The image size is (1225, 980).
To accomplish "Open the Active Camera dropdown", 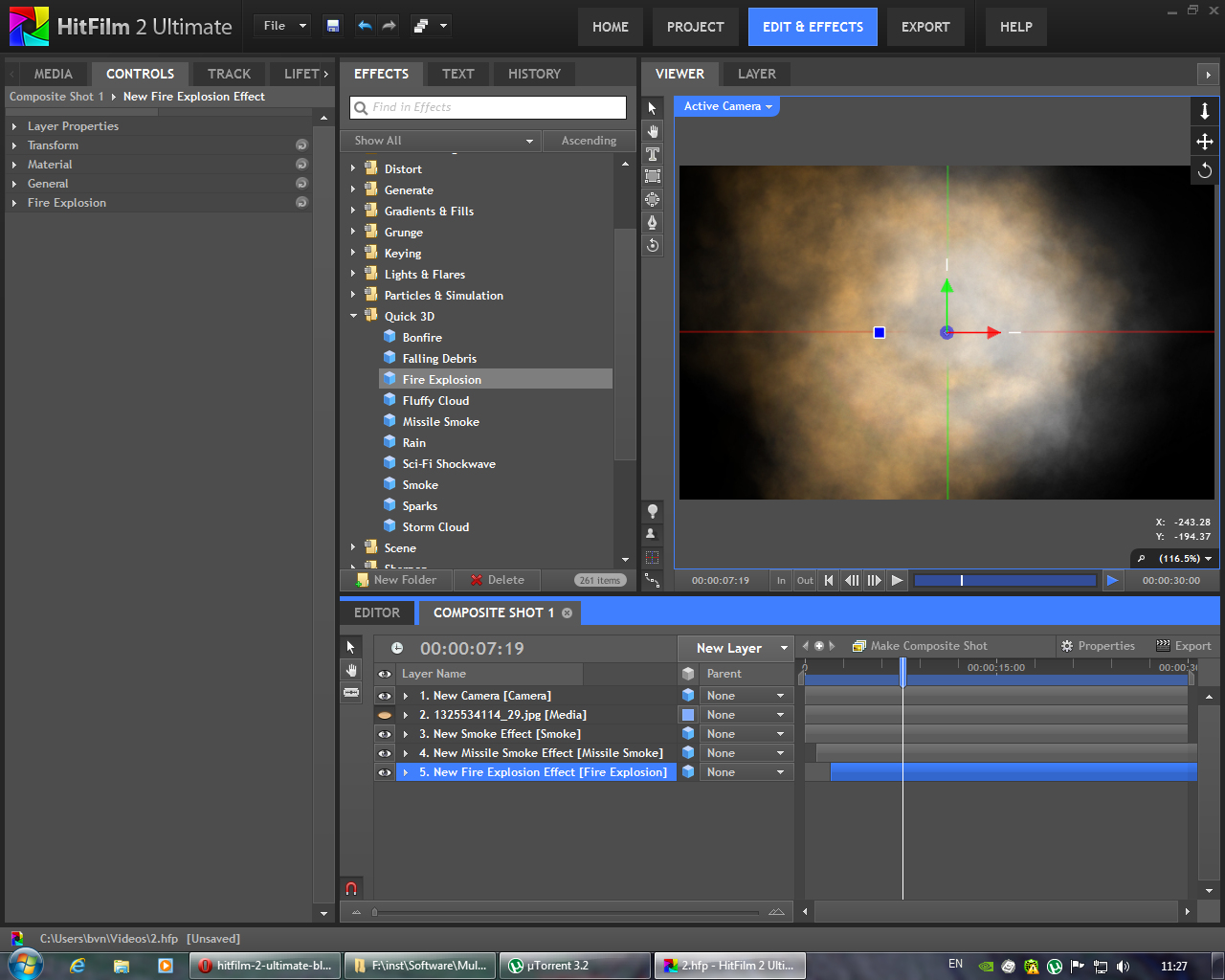I will [x=727, y=106].
